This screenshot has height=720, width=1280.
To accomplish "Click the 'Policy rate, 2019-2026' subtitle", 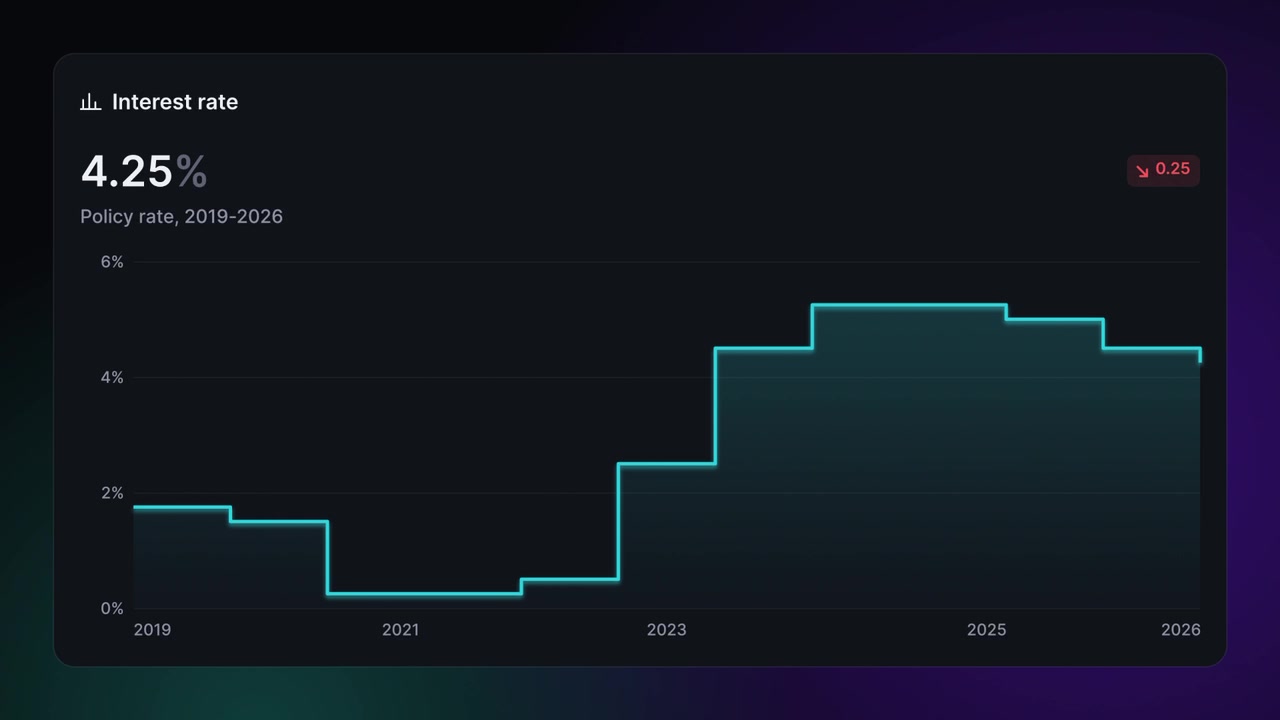I will (181, 216).
